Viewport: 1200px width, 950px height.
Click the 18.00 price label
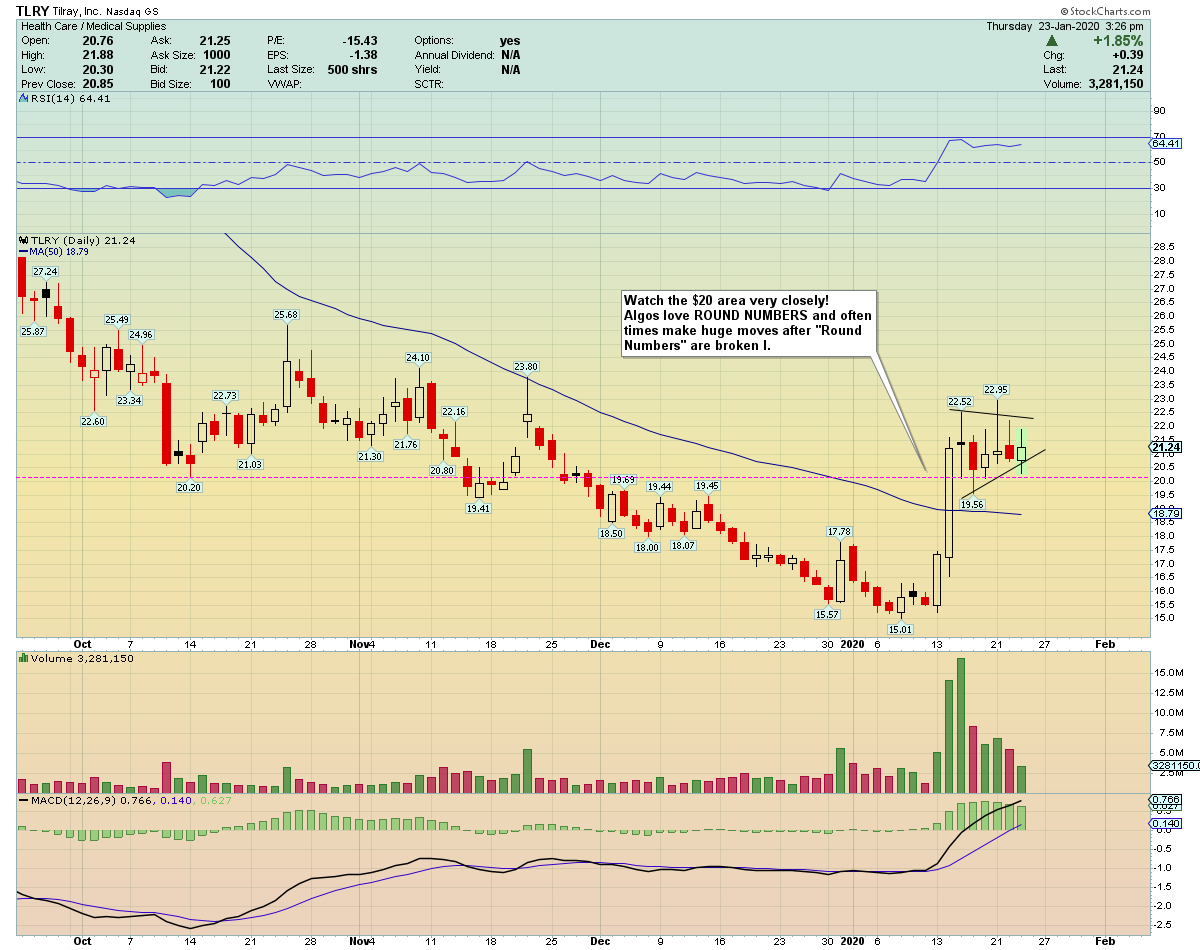[x=648, y=547]
